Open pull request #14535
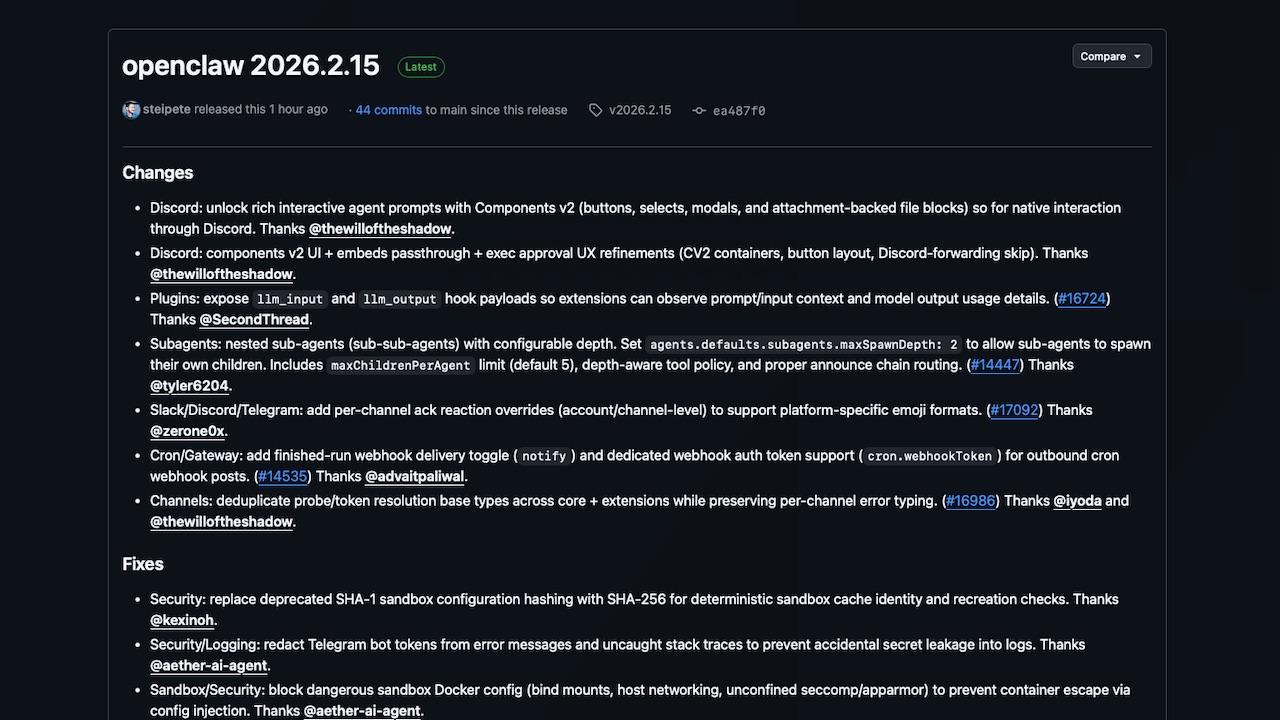The width and height of the screenshot is (1280, 720). click(x=282, y=476)
